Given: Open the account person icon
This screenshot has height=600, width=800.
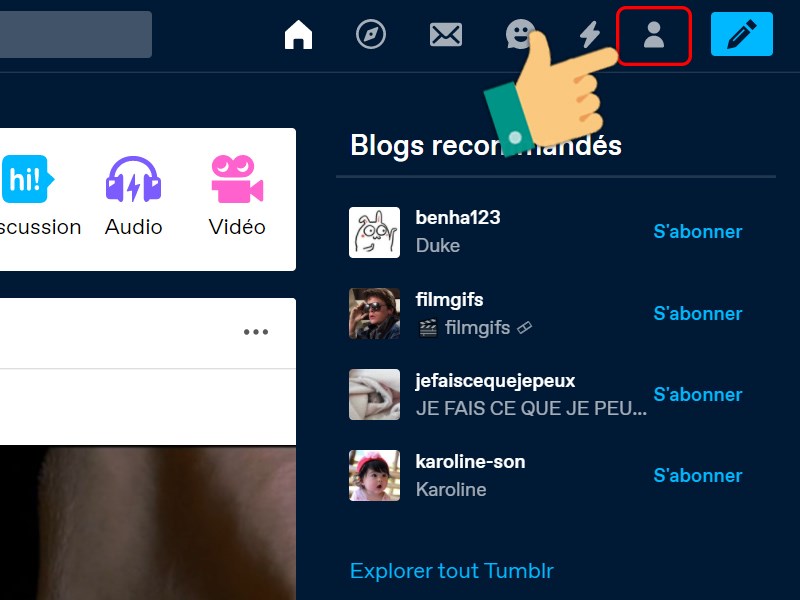Looking at the screenshot, I should tap(654, 35).
